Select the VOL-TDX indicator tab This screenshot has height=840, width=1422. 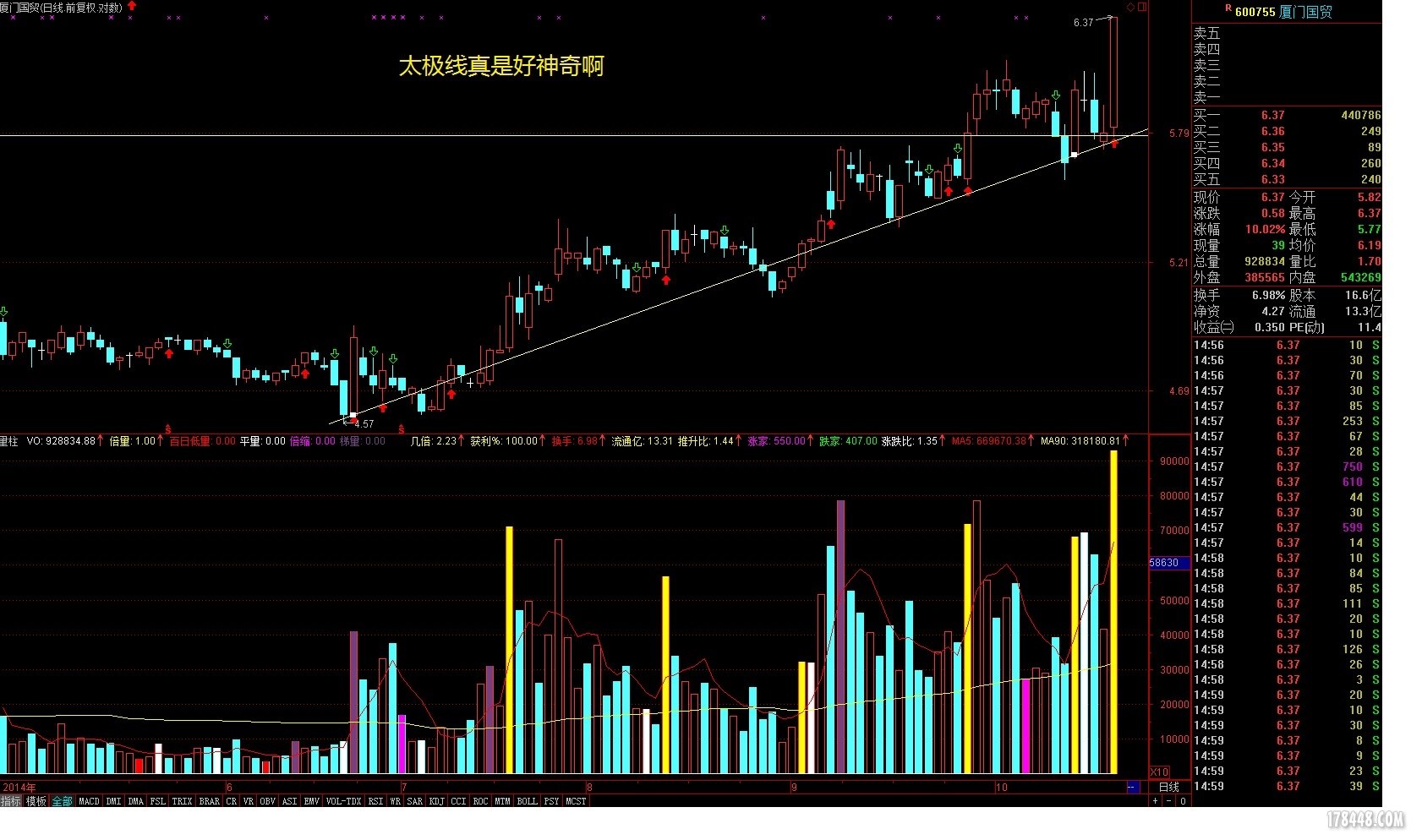click(343, 801)
